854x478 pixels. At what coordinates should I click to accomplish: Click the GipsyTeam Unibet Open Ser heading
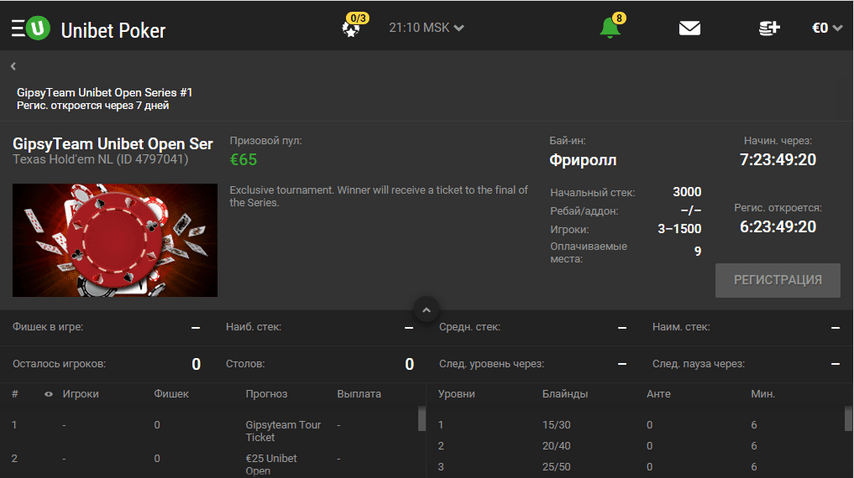click(113, 144)
